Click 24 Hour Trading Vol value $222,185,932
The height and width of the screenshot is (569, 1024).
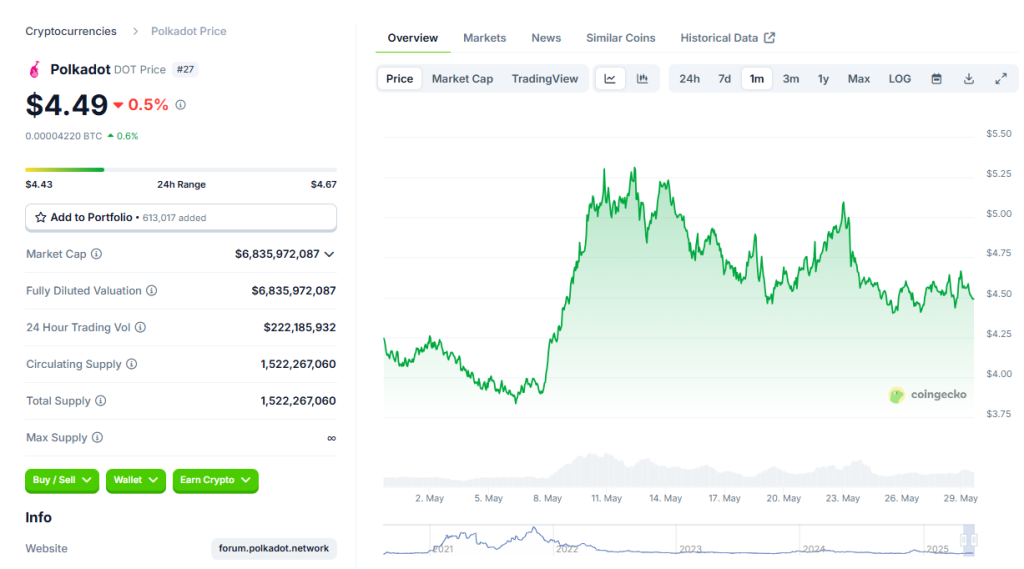pyautogui.click(x=300, y=327)
